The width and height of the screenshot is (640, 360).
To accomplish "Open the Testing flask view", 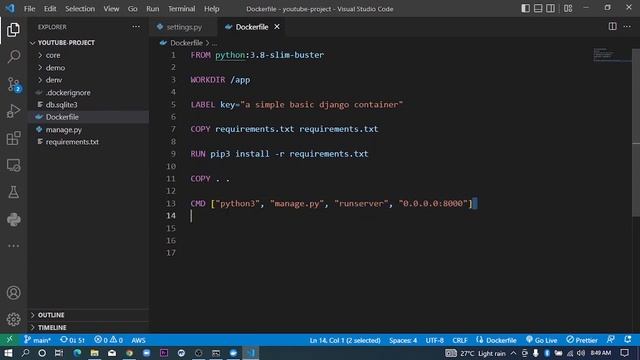I will coord(13,192).
